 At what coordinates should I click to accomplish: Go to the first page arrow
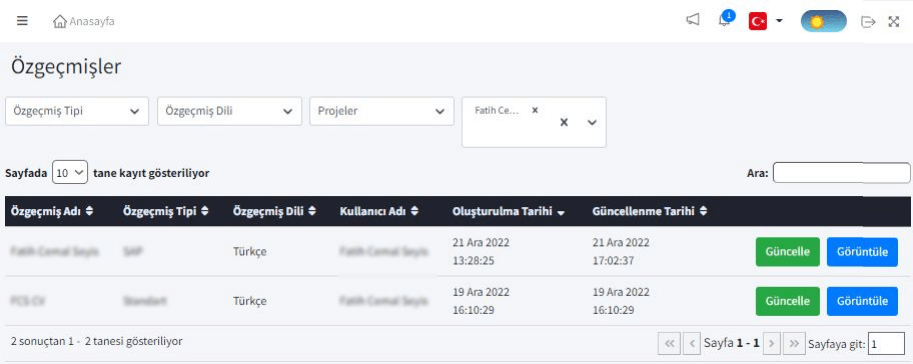669,344
